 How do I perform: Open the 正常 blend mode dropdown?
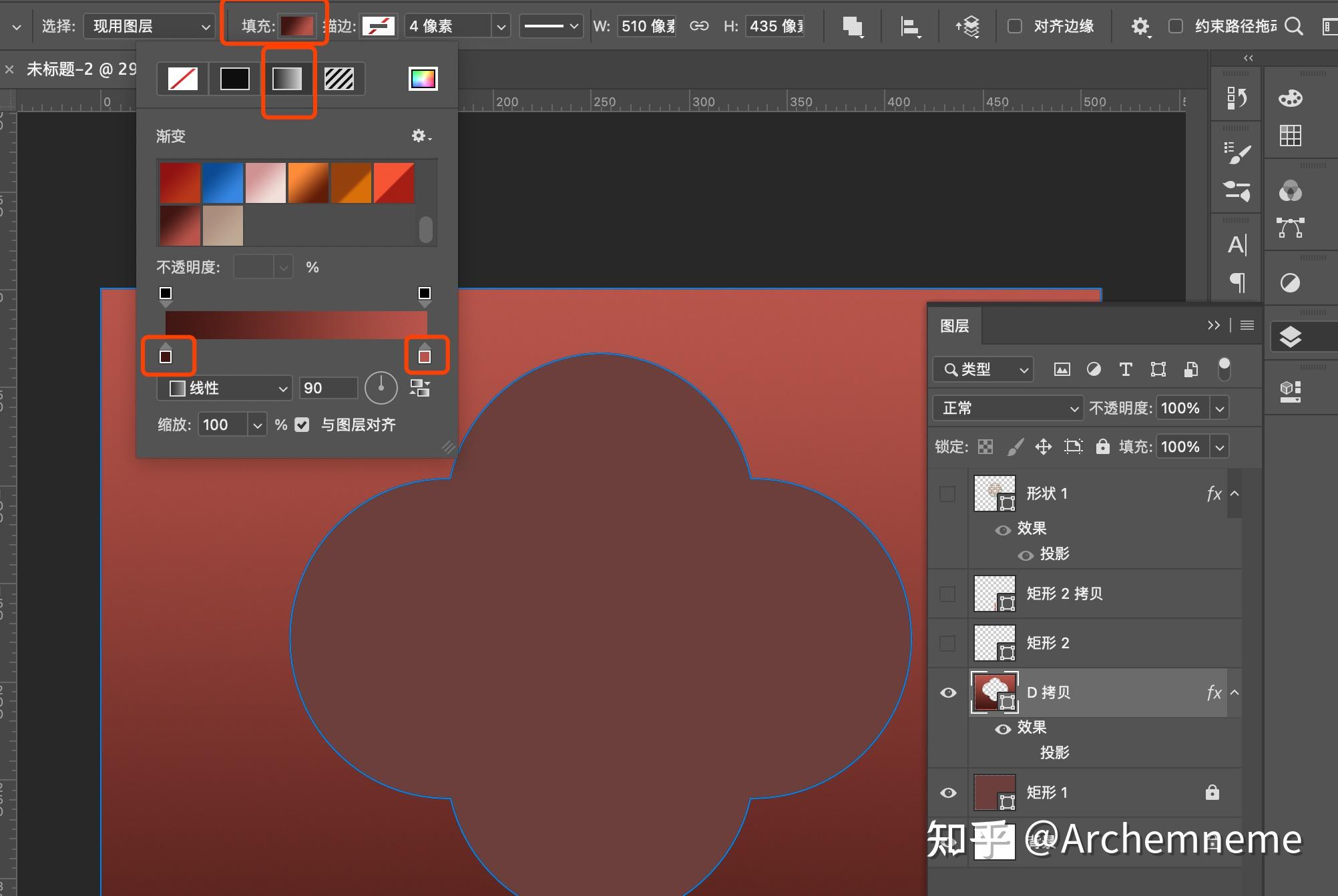[x=1008, y=408]
